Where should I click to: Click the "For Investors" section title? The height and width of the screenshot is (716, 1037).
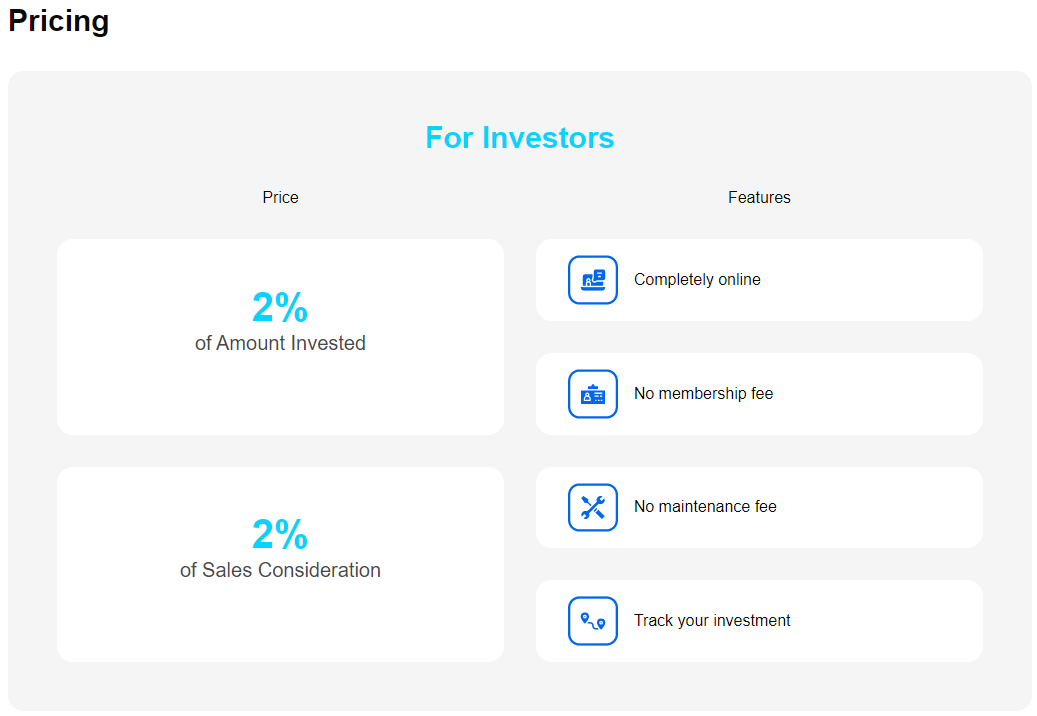click(x=519, y=137)
